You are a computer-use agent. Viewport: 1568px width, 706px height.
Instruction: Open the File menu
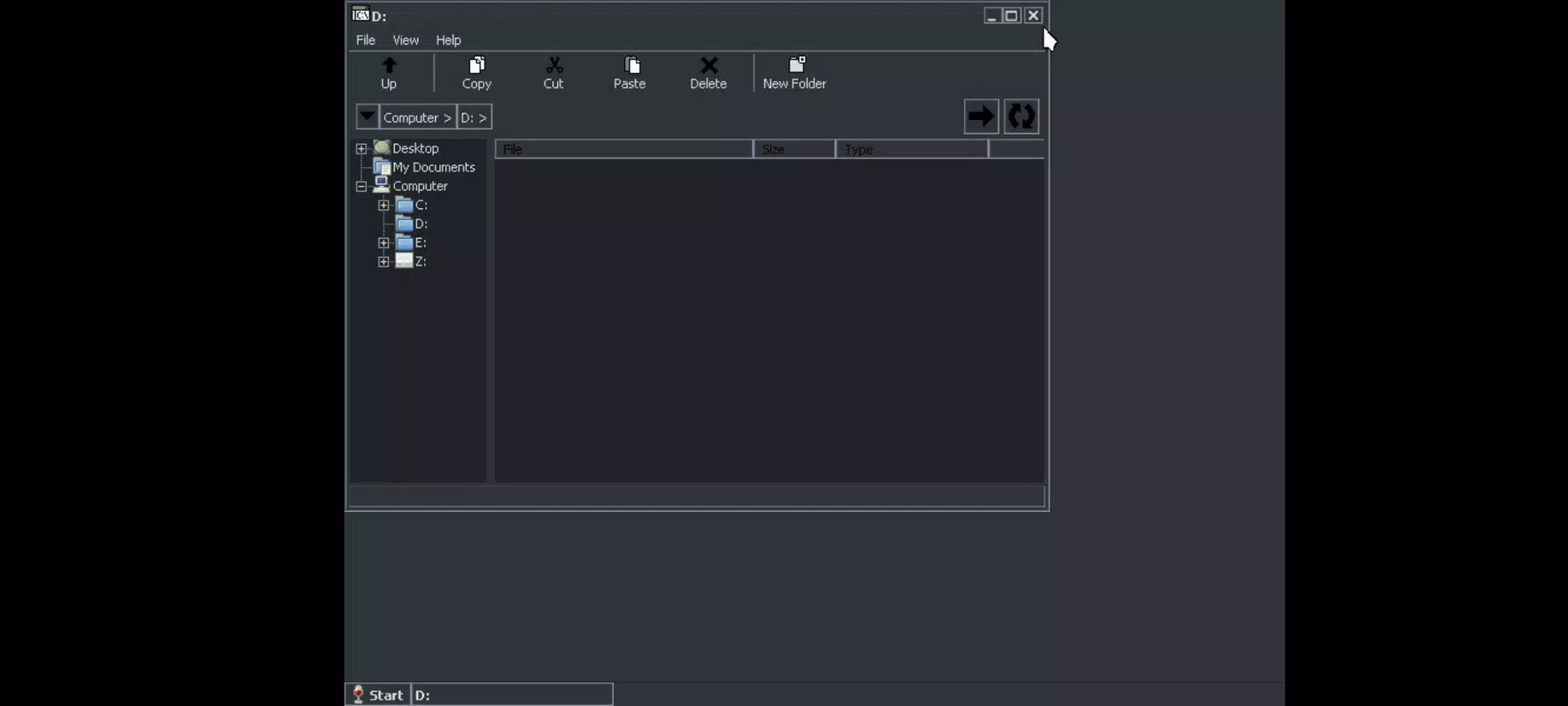pyautogui.click(x=365, y=40)
